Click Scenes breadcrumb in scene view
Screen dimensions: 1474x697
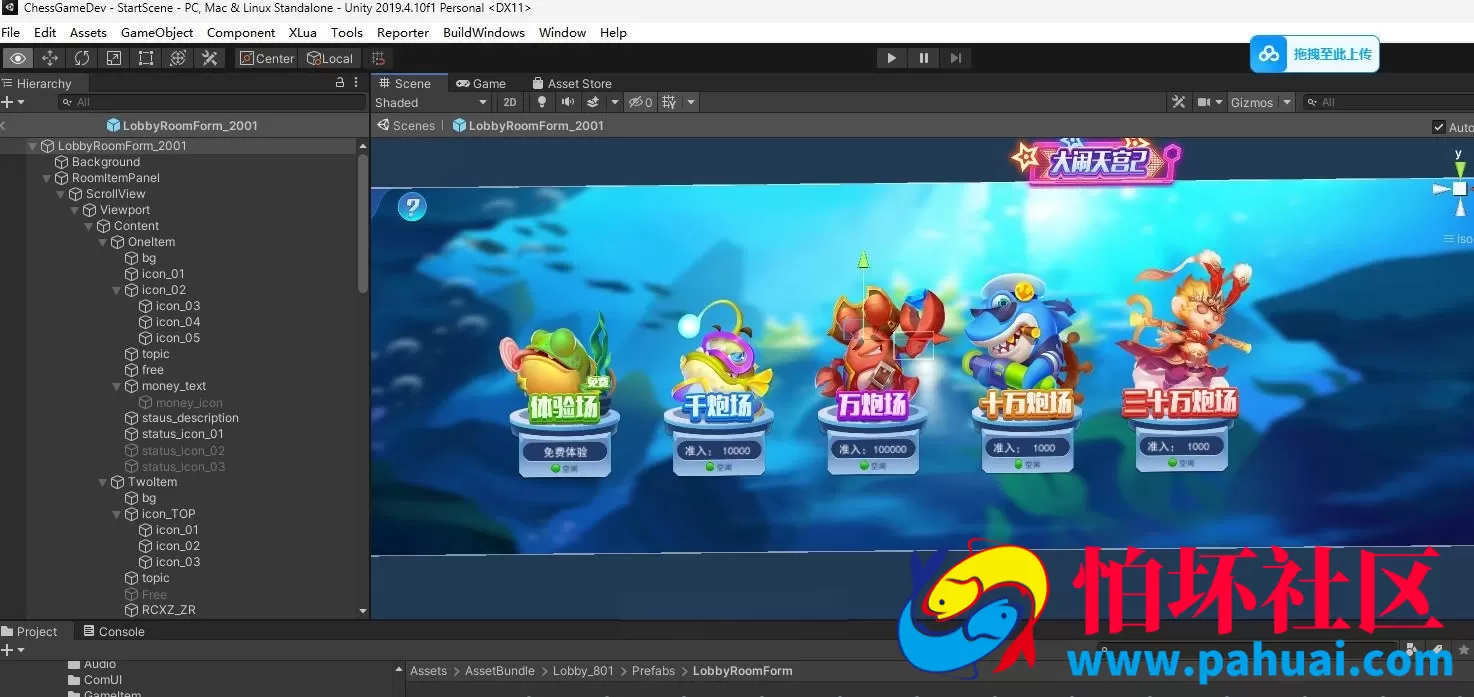[406, 126]
